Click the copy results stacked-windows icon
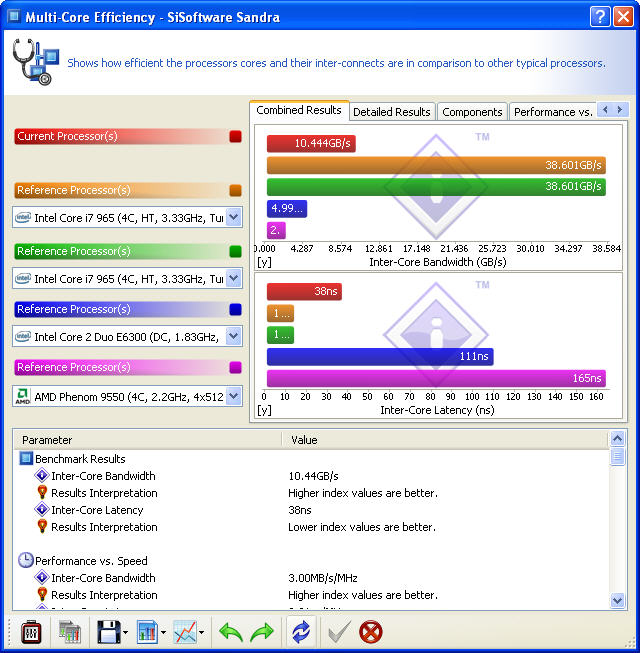 70,632
